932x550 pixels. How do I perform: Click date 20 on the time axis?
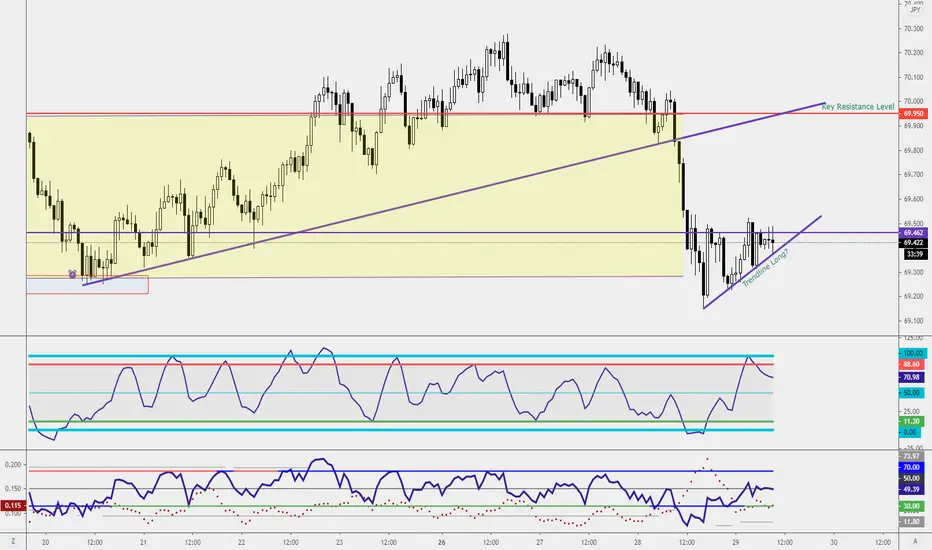[46, 542]
